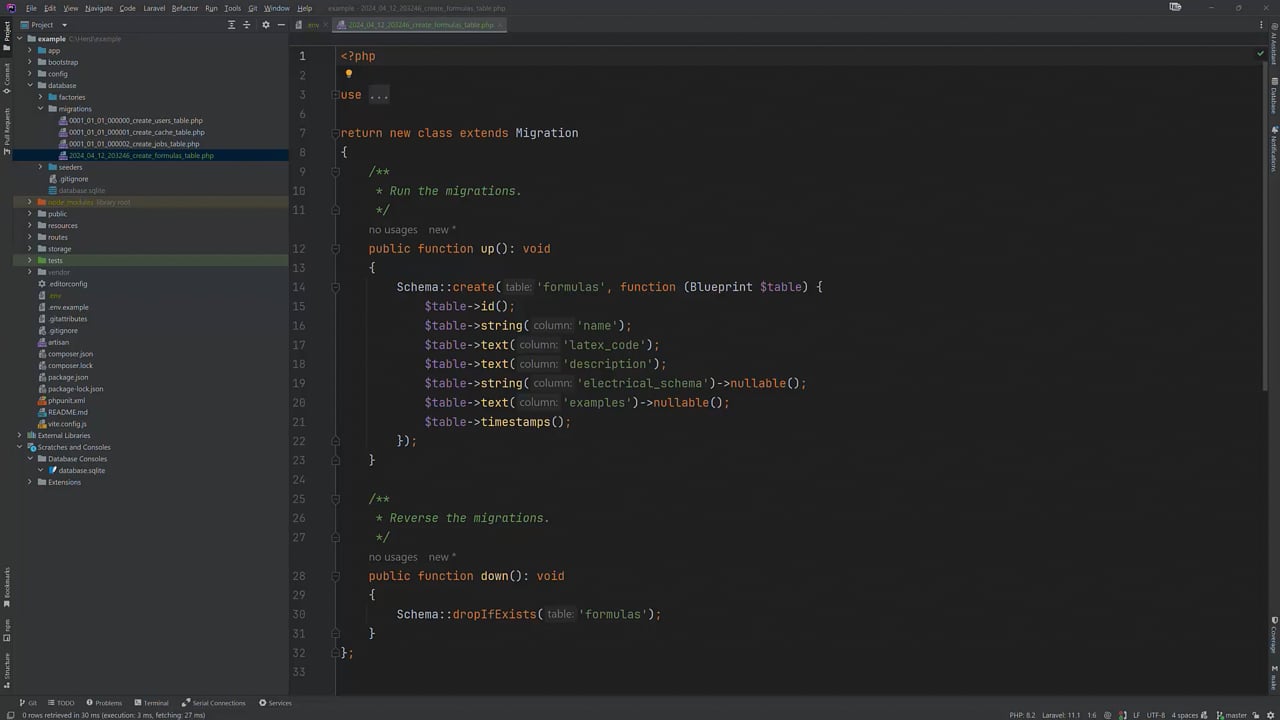Select 0001_01_01_000000_create_users_table.php file
Image resolution: width=1280 pixels, height=720 pixels.
click(x=135, y=120)
